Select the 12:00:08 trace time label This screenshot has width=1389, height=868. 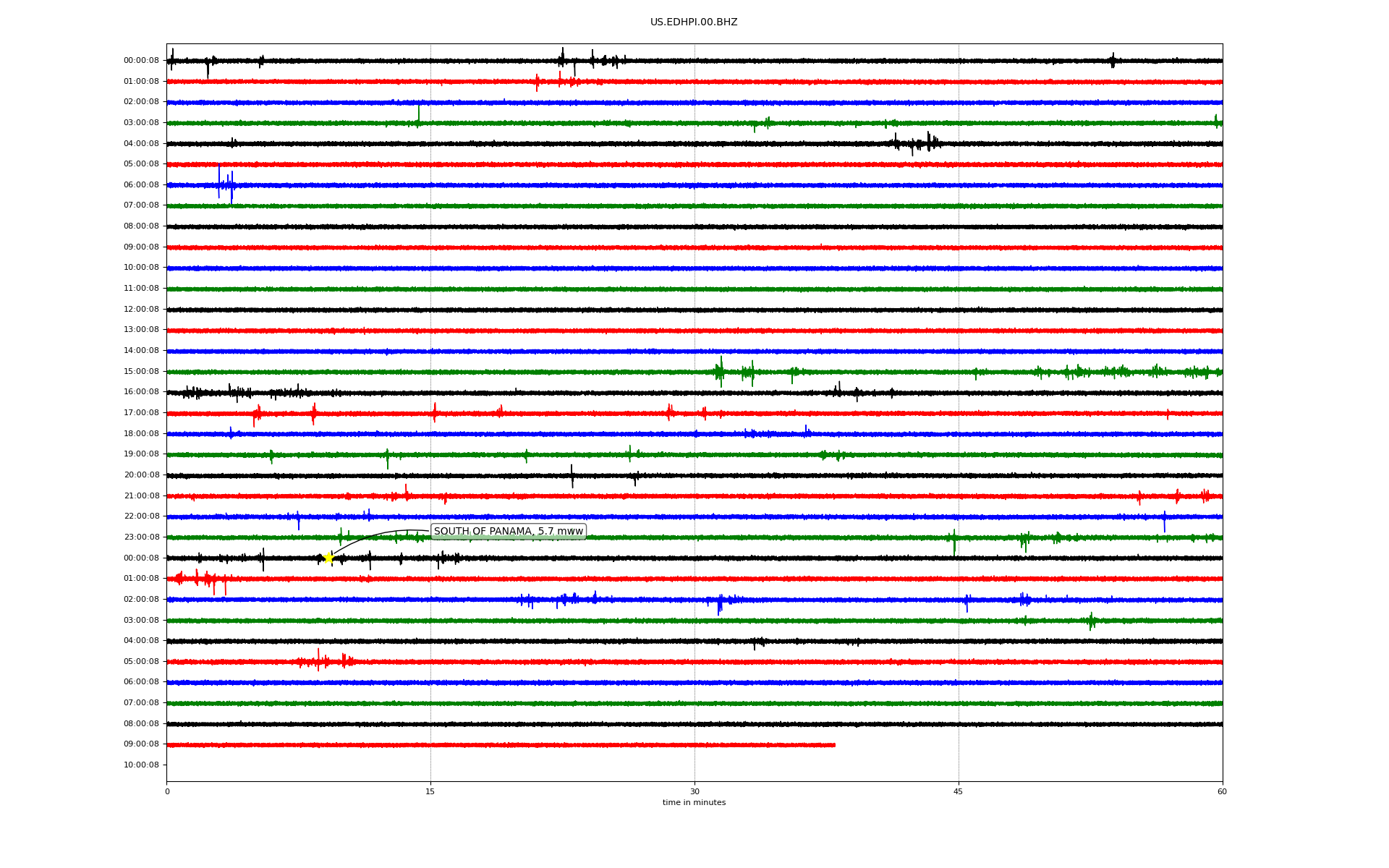(x=141, y=310)
